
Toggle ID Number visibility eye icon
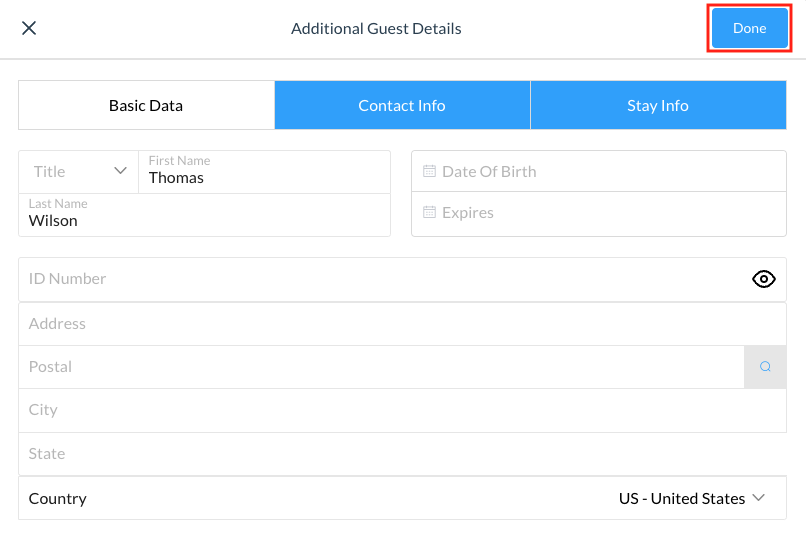point(763,279)
